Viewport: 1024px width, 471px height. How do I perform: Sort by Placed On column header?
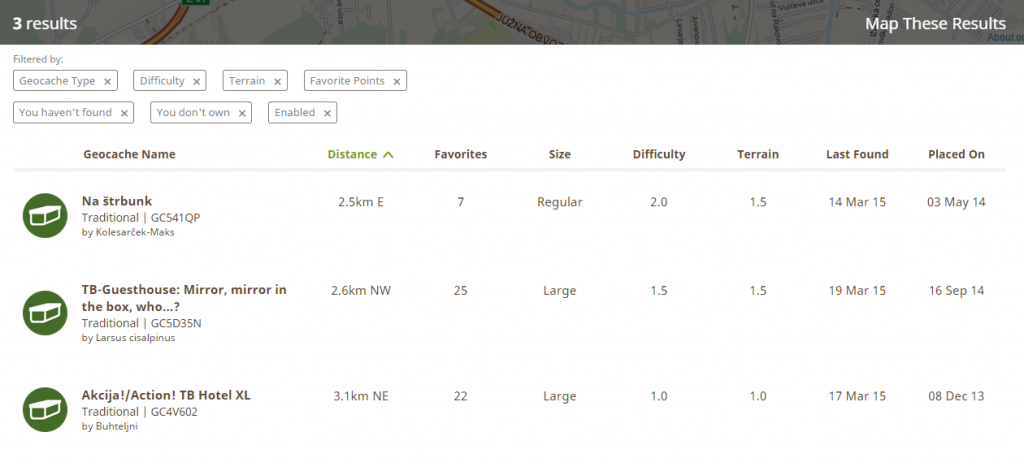[956, 155]
